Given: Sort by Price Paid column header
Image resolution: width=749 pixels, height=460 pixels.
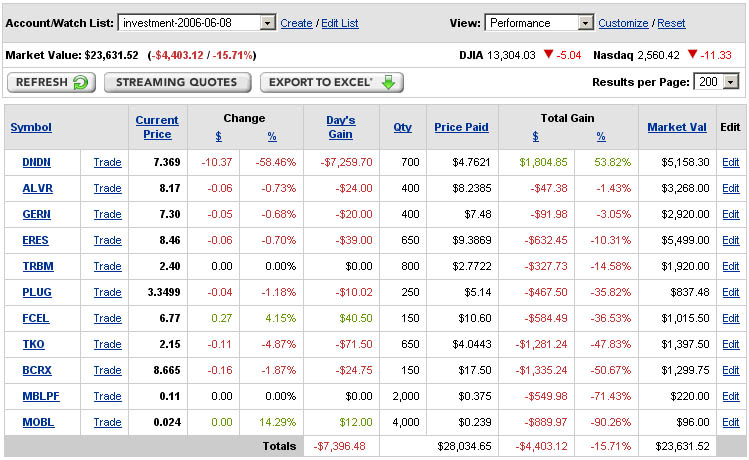Looking at the screenshot, I should 461,127.
